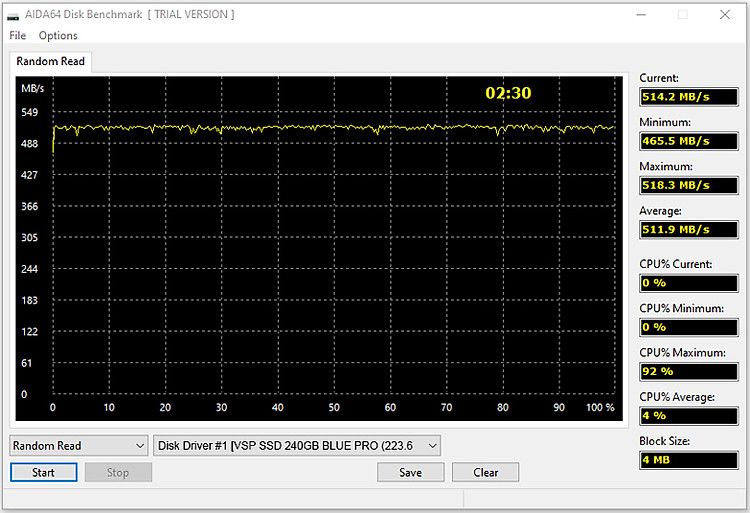Click the MB/s axis label on graph

pyautogui.click(x=32, y=88)
